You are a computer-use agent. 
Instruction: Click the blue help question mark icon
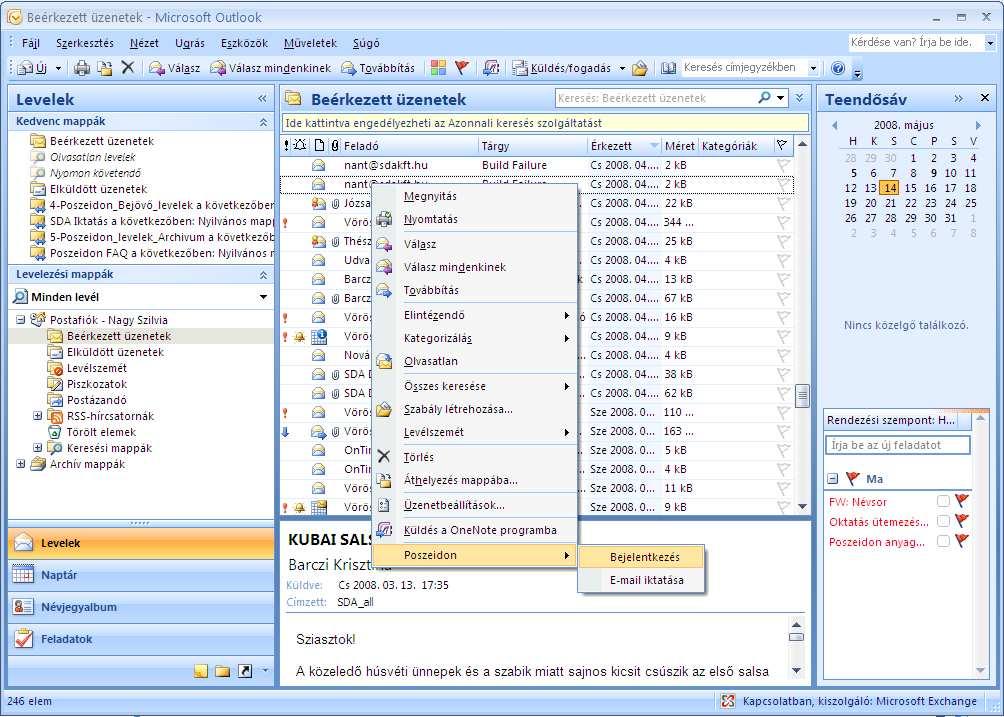838,68
